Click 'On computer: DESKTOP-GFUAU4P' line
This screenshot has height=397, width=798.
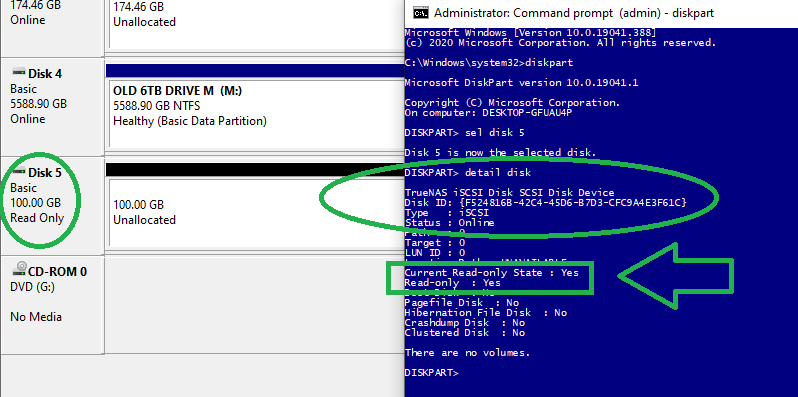pyautogui.click(x=488, y=113)
